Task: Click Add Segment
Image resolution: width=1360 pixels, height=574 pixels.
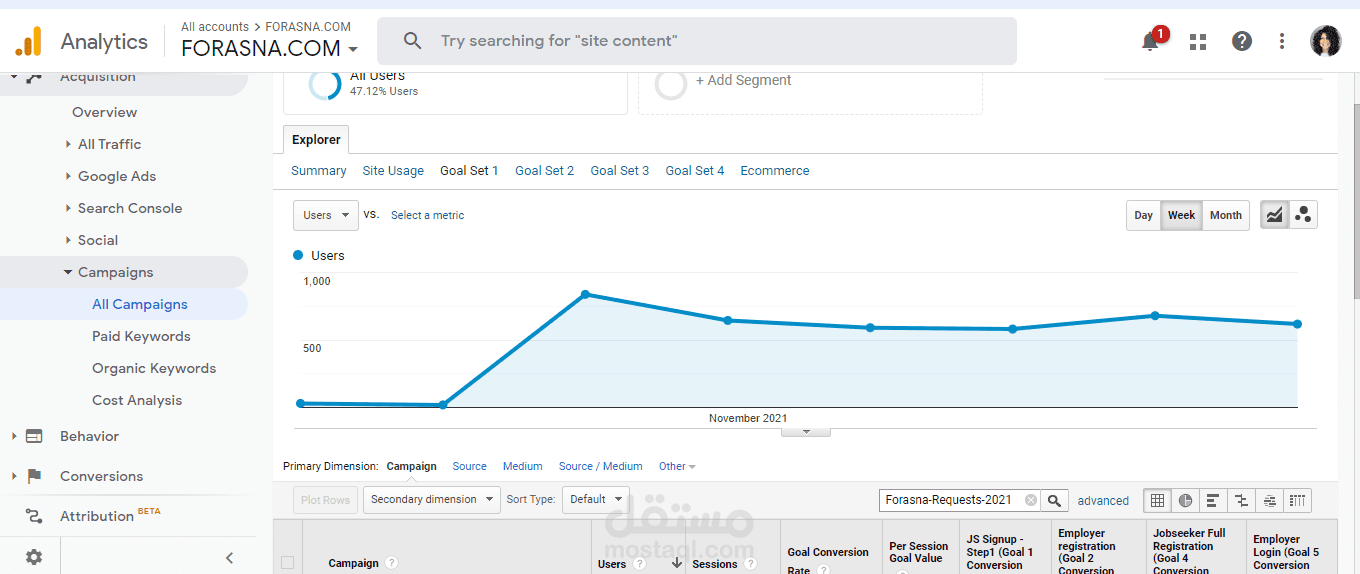Action: pos(743,80)
